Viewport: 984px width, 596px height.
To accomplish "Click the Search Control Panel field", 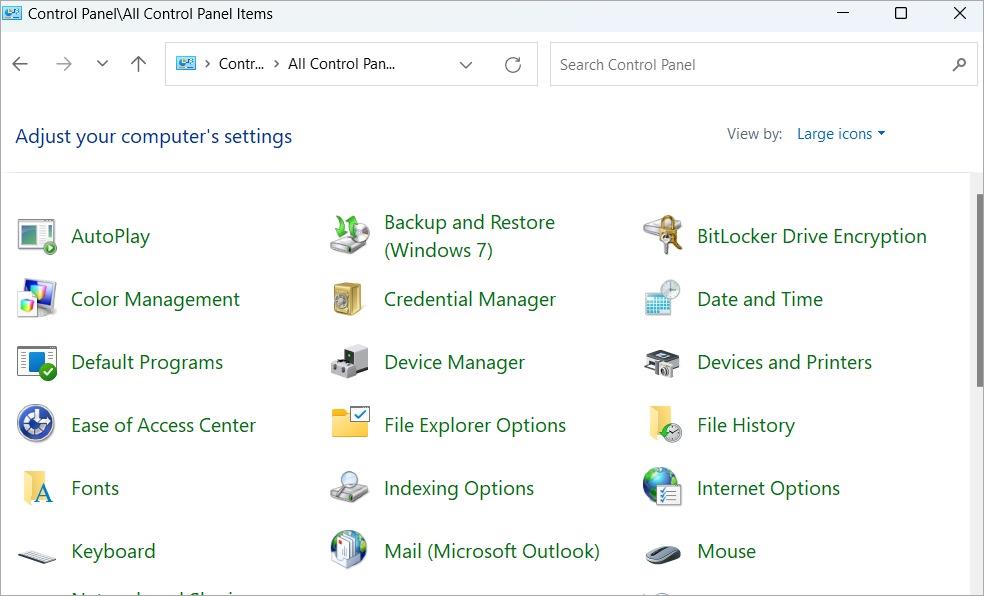I will [763, 64].
